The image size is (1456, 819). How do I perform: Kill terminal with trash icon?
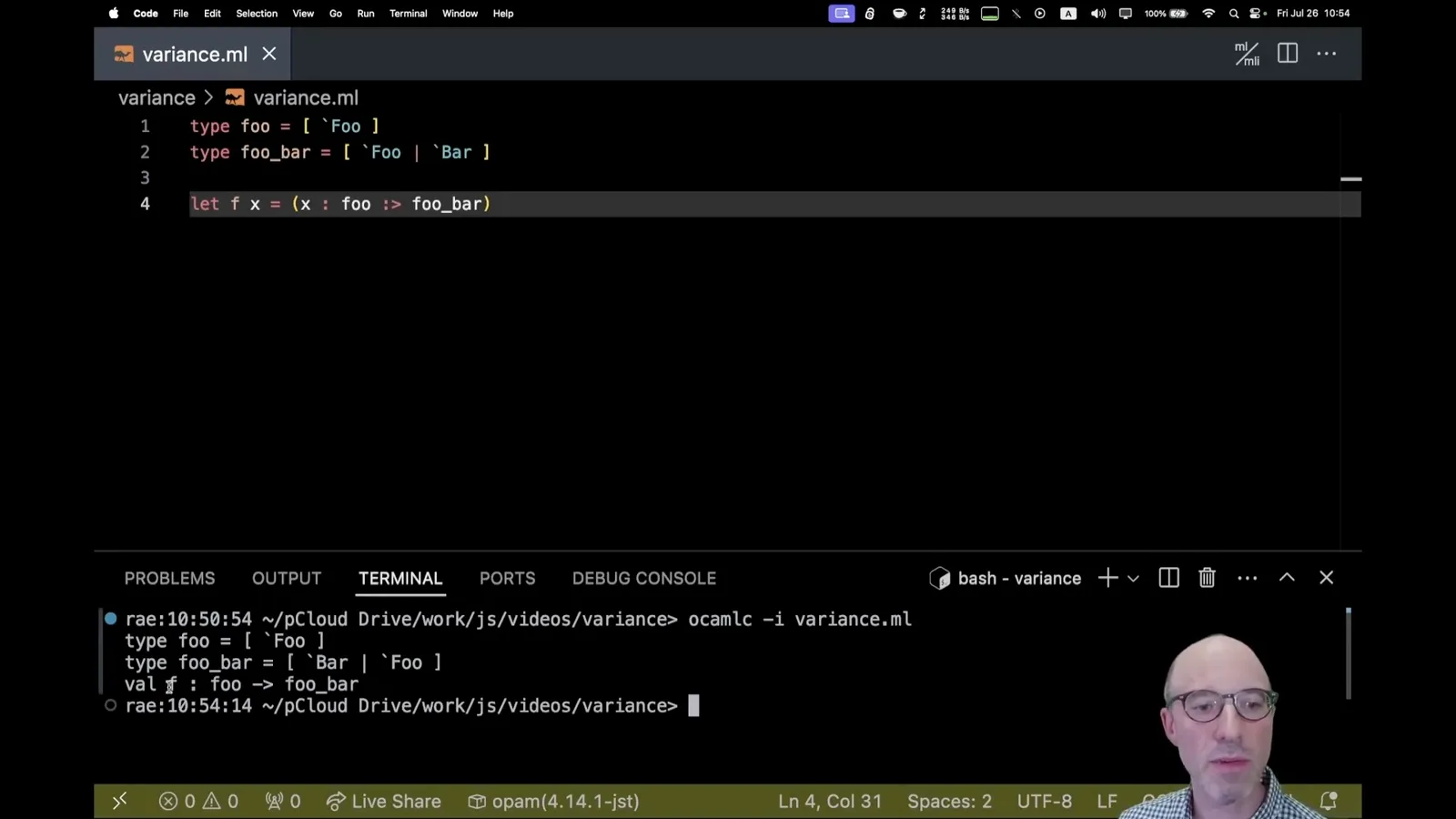1207,578
